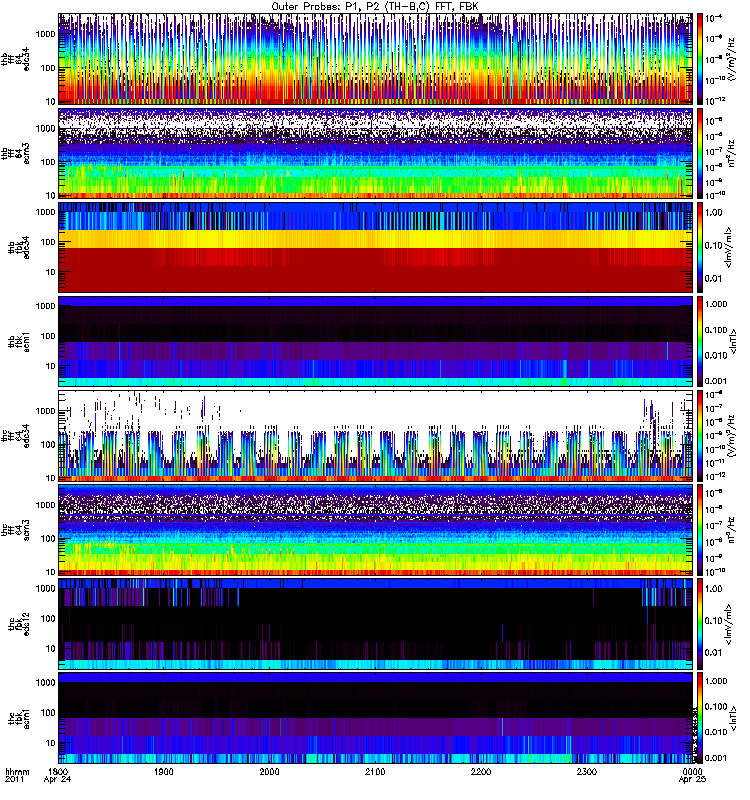Click the thc fff scm3 spectrogram panel
Screen dimensions: 750x800
[376, 530]
